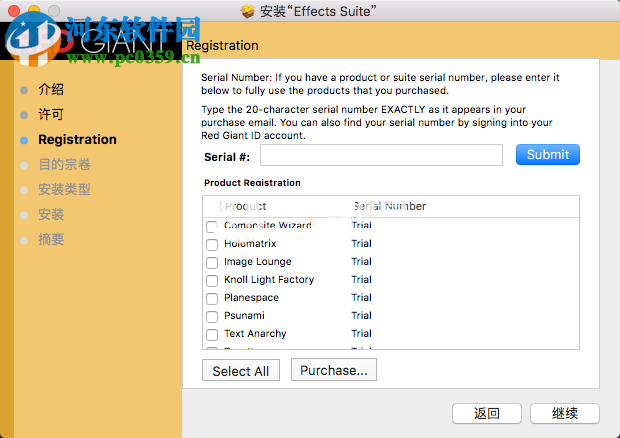Click the Serial Number column header
Screen dimensions: 620x438
390,206
